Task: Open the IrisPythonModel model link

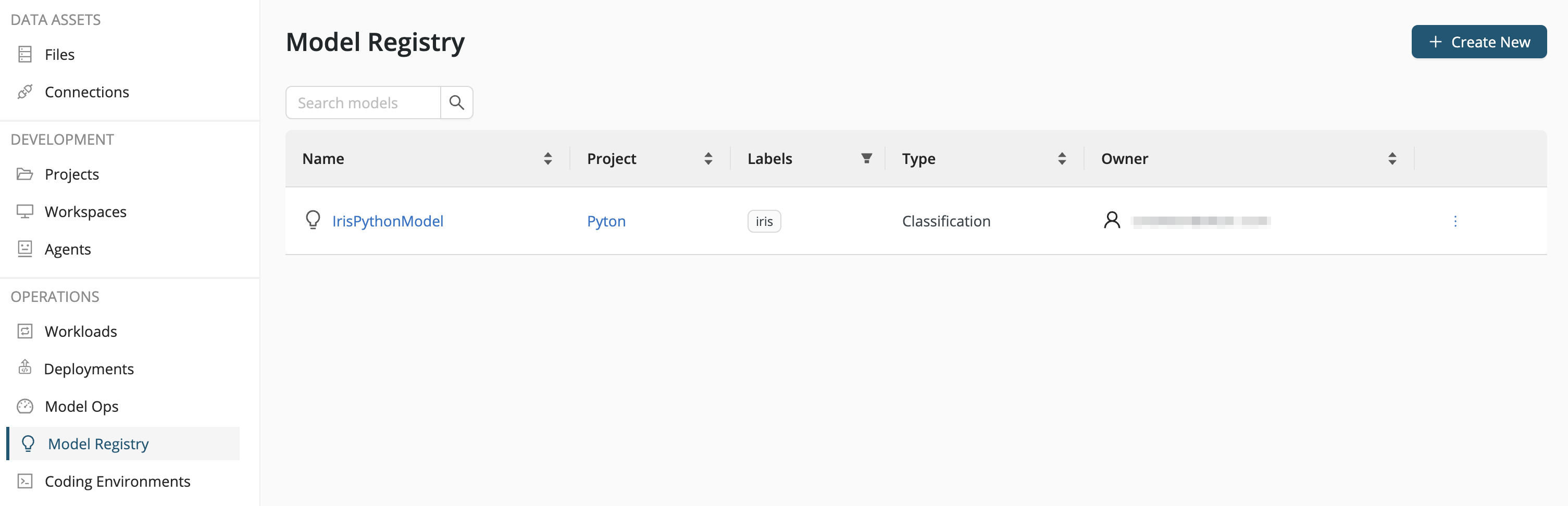Action: [387, 221]
